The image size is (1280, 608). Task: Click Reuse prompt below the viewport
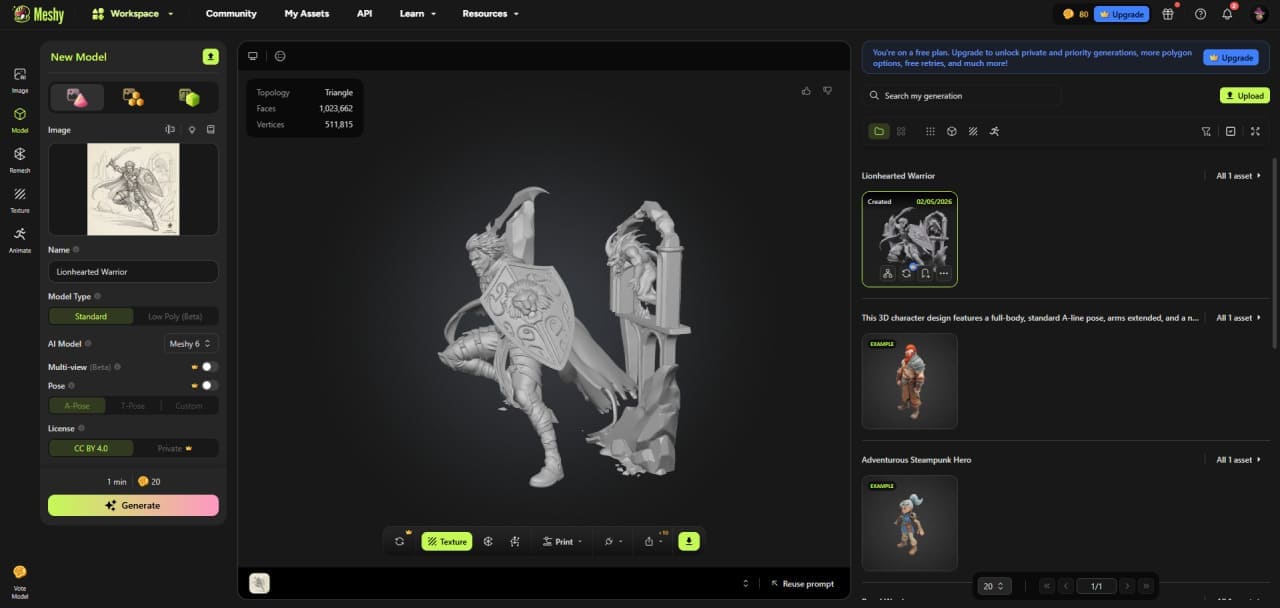804,583
